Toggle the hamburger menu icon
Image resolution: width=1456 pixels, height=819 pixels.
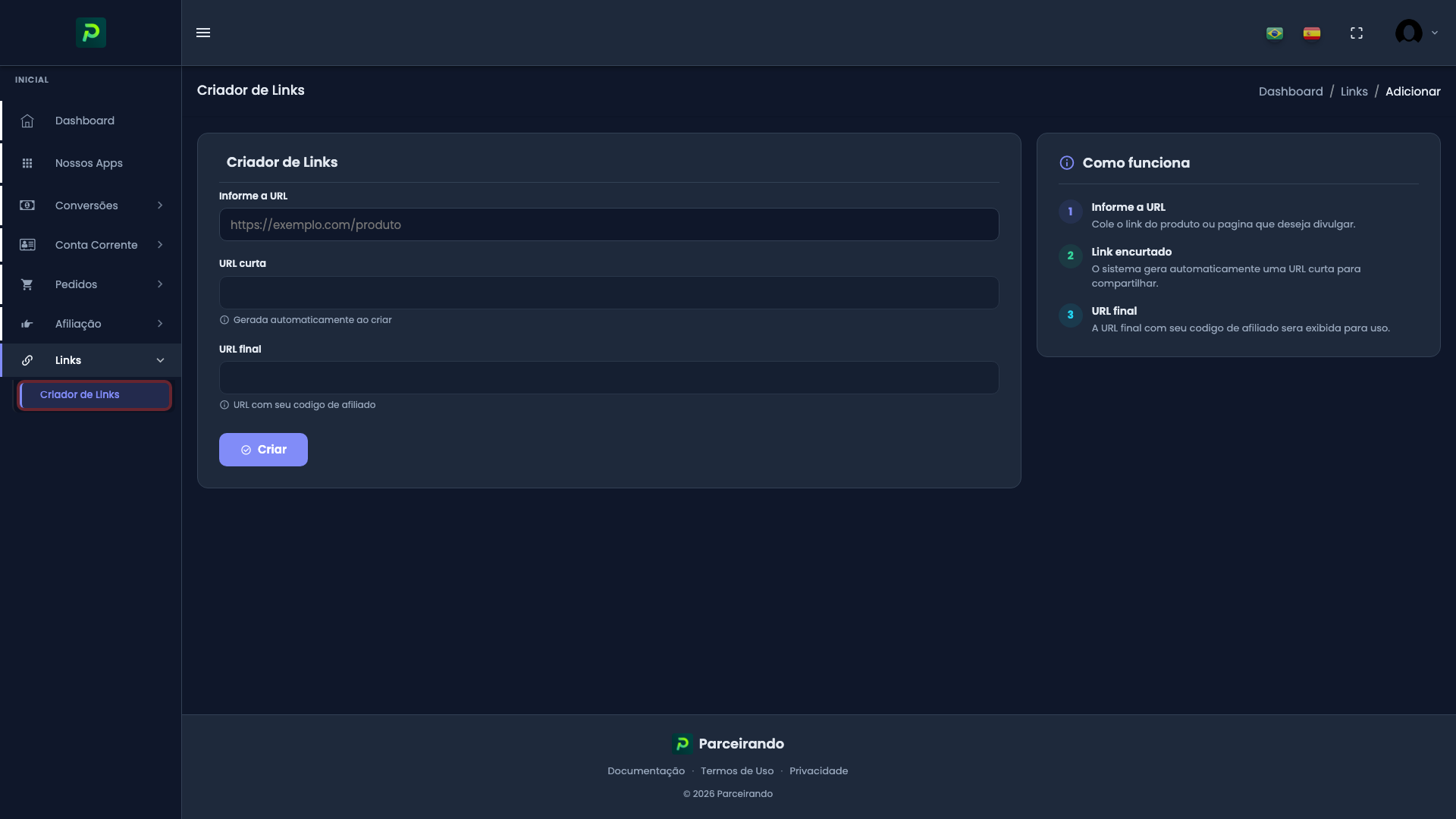pos(203,33)
